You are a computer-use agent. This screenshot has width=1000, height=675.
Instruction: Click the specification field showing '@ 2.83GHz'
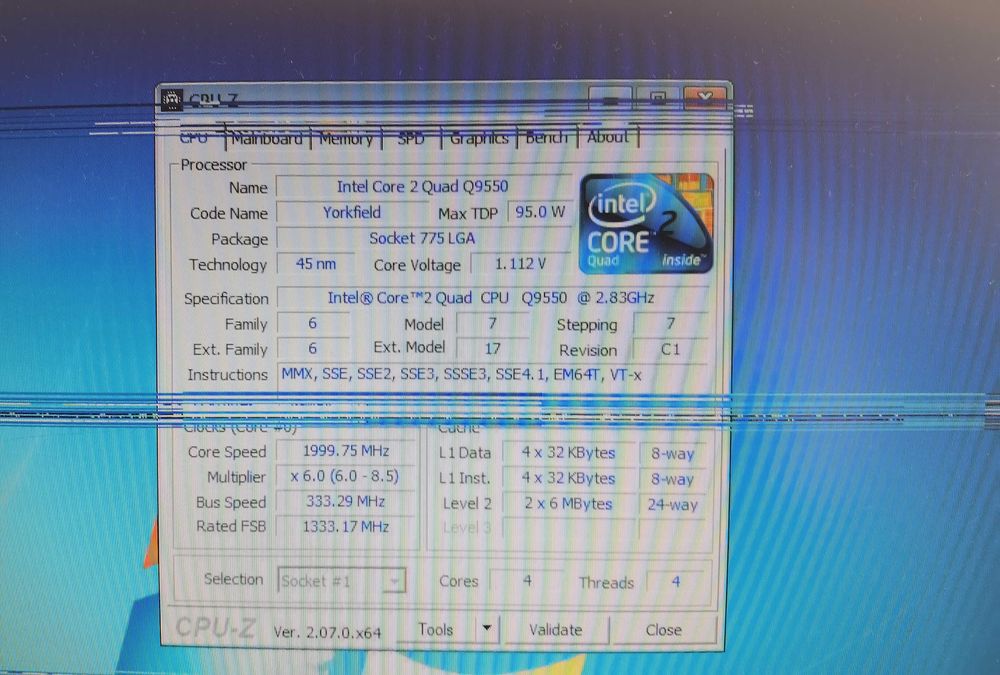pos(492,298)
